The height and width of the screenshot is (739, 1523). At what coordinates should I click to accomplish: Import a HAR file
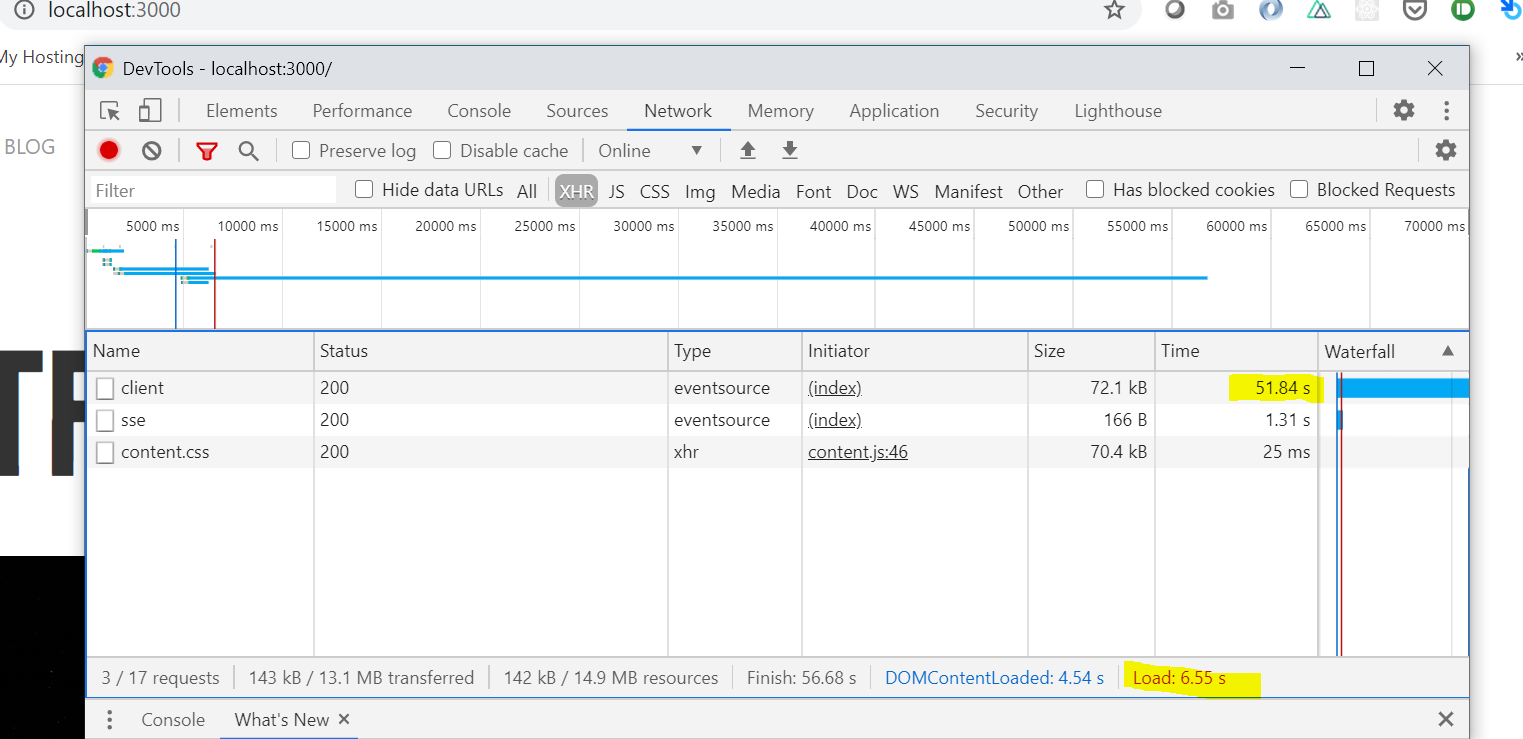coord(748,150)
